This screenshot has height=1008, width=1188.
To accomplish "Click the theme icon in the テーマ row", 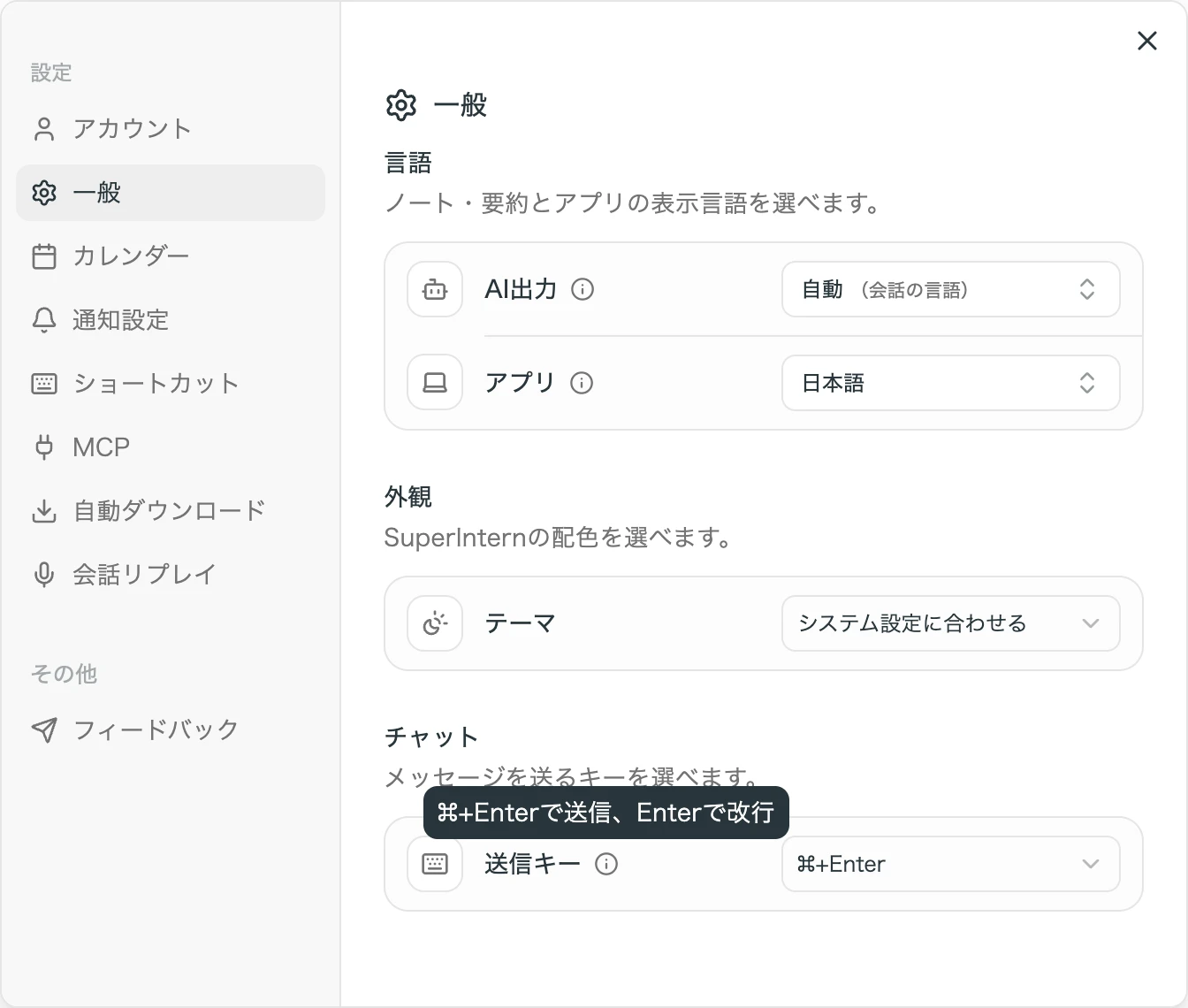I will click(435, 623).
